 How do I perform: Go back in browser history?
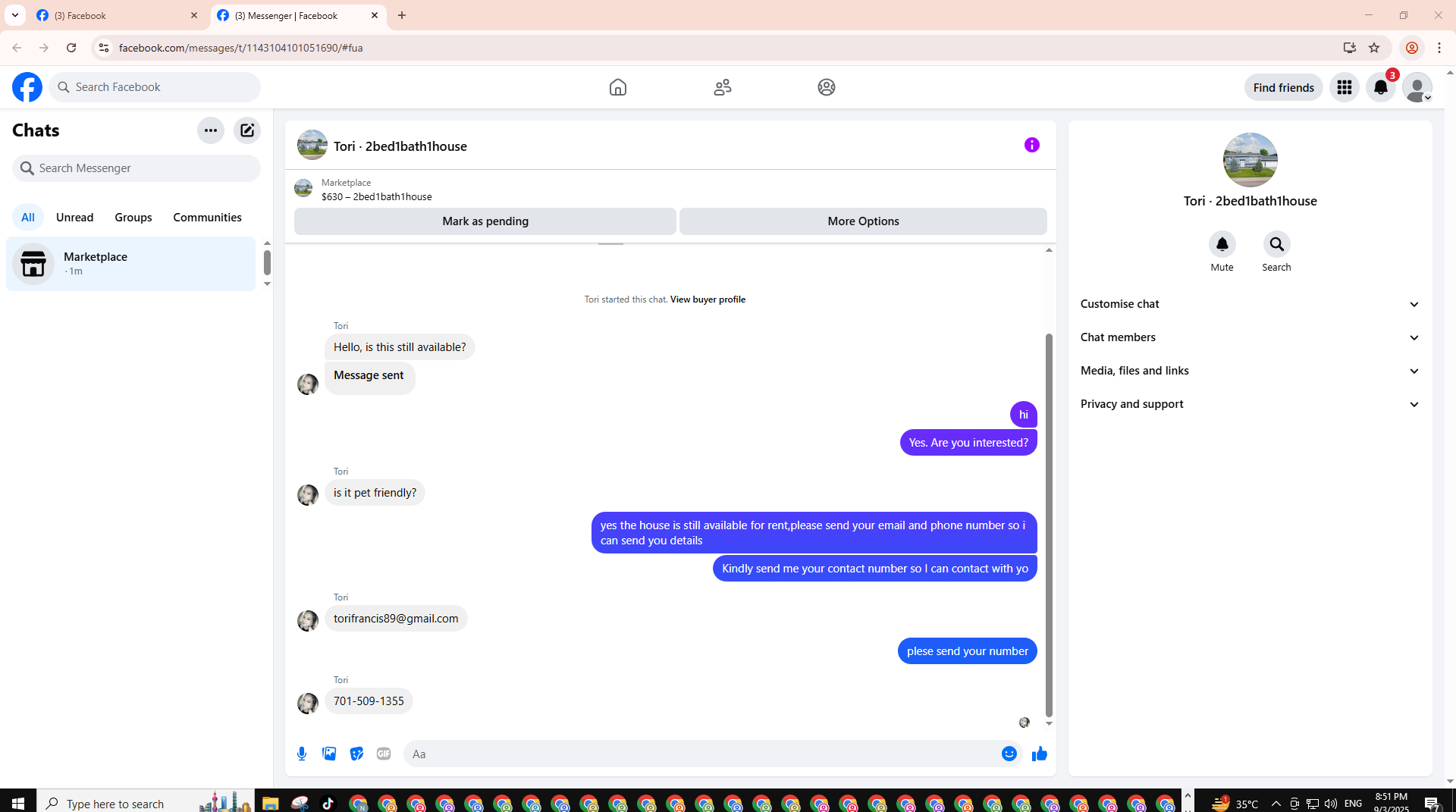17,48
